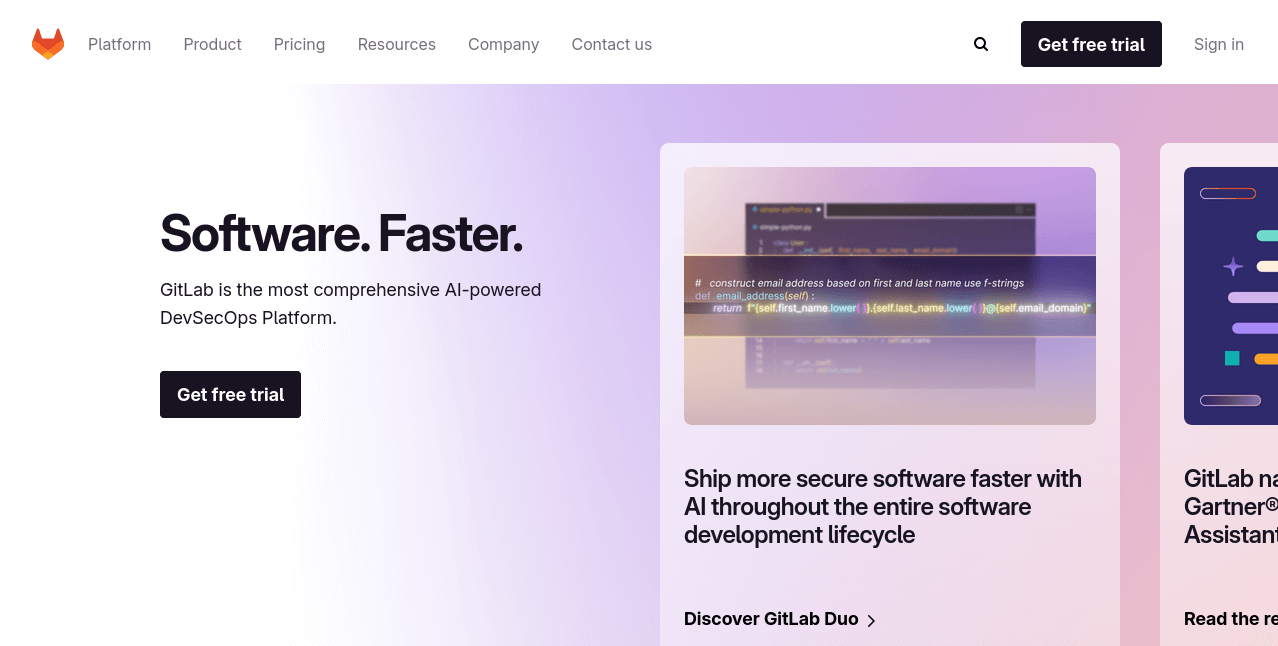1278x646 pixels.
Task: Select Company in the navigation bar
Action: tap(503, 44)
